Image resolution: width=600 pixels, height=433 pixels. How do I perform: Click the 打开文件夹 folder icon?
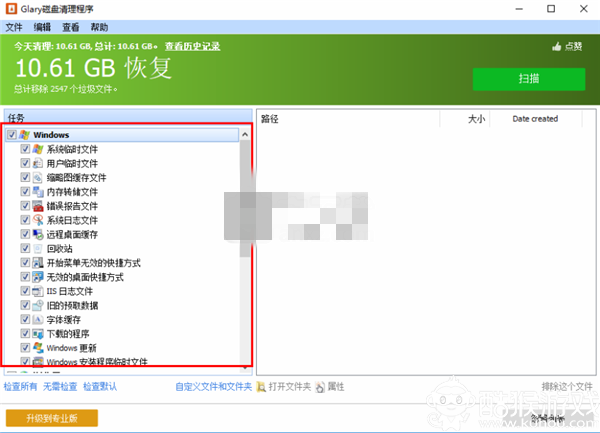(x=261, y=387)
